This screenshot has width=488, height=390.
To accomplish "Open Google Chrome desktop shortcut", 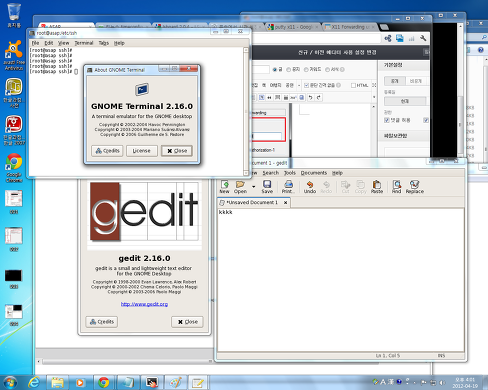I will point(14,168).
